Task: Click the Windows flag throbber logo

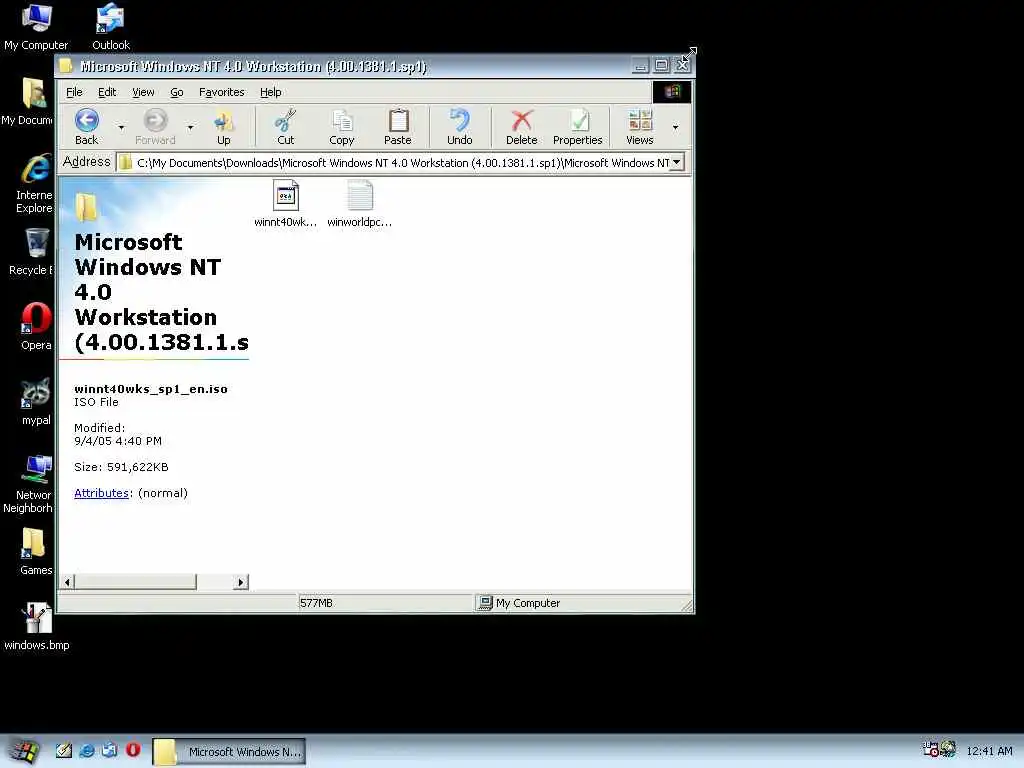Action: [x=672, y=91]
